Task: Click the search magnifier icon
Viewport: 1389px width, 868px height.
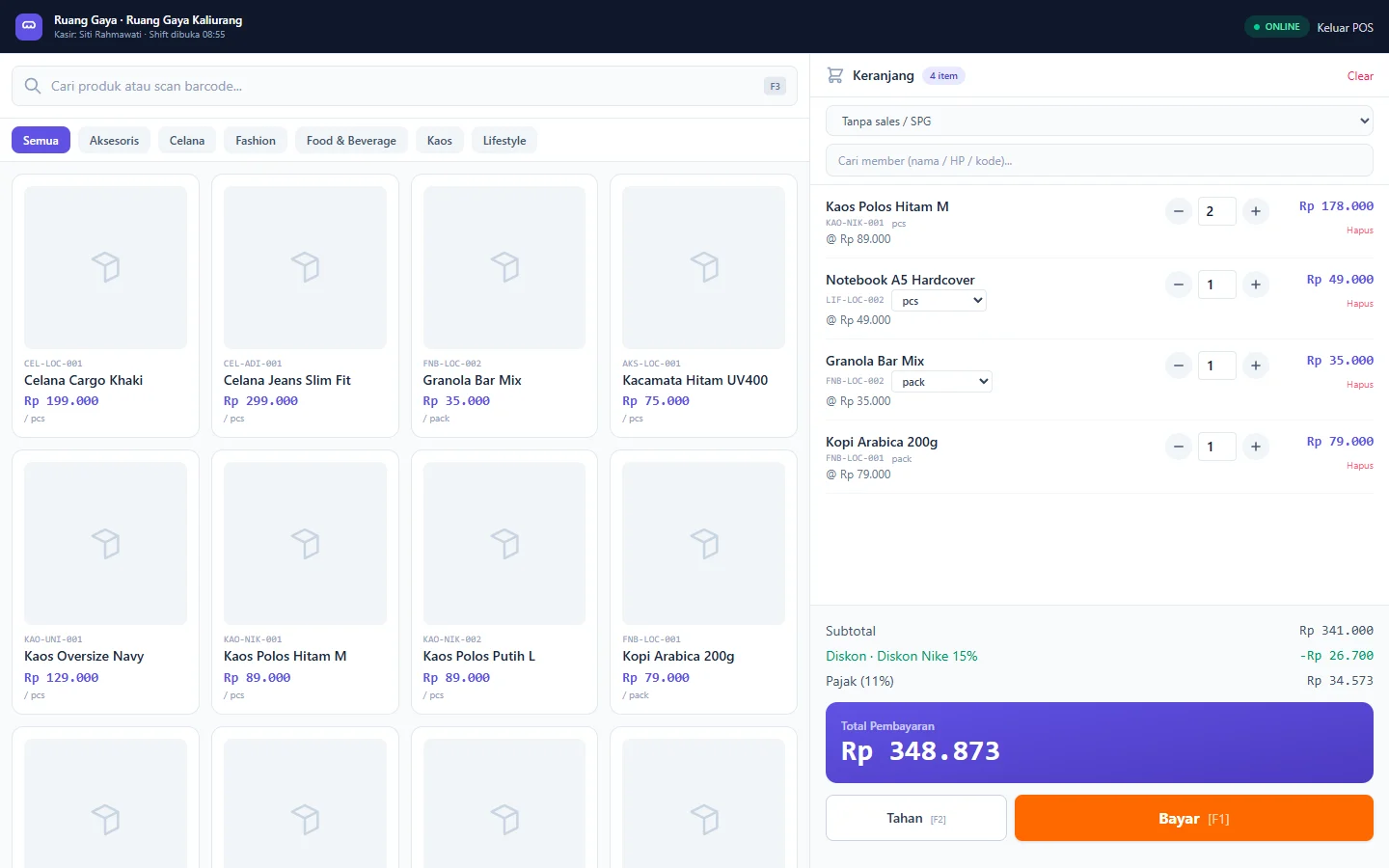Action: (33, 86)
